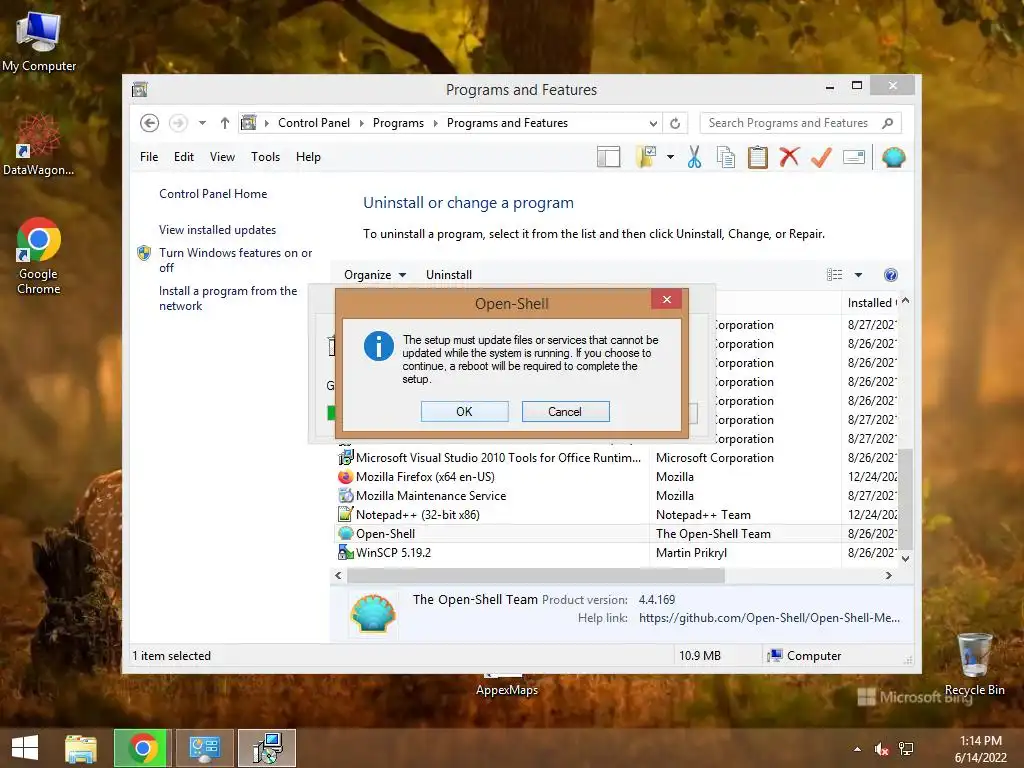Open the dropdown arrow beside the folder icon
This screenshot has height=768, width=1024.
[670, 157]
